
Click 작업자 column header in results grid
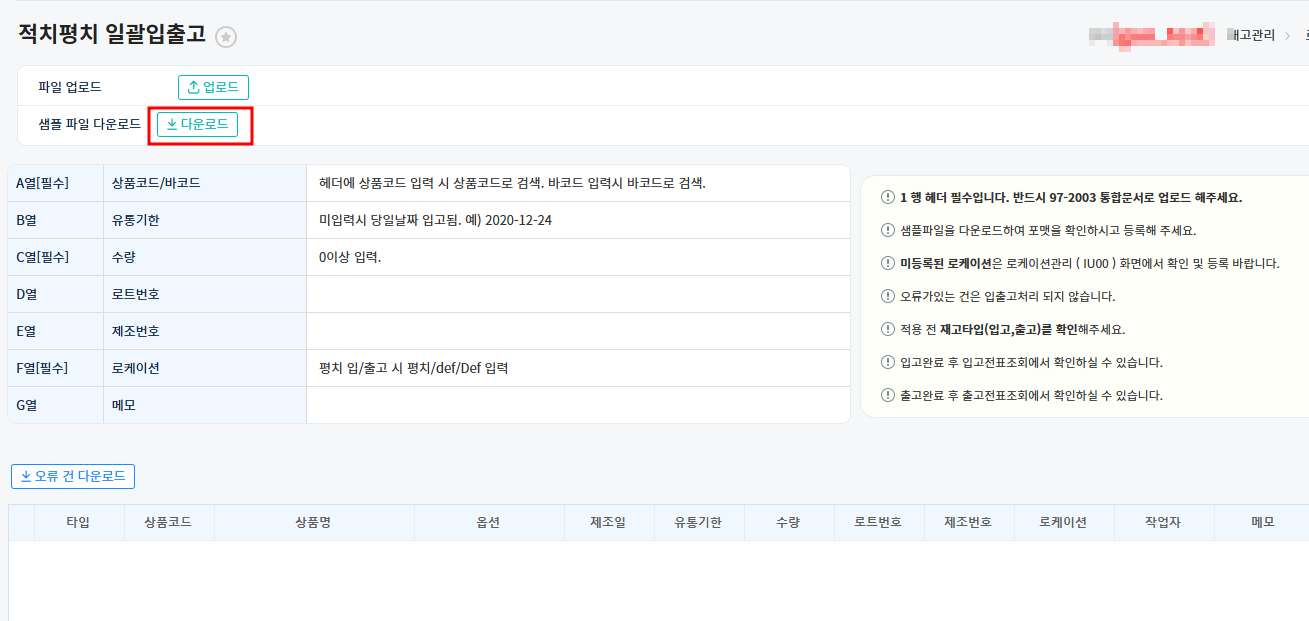(1163, 523)
